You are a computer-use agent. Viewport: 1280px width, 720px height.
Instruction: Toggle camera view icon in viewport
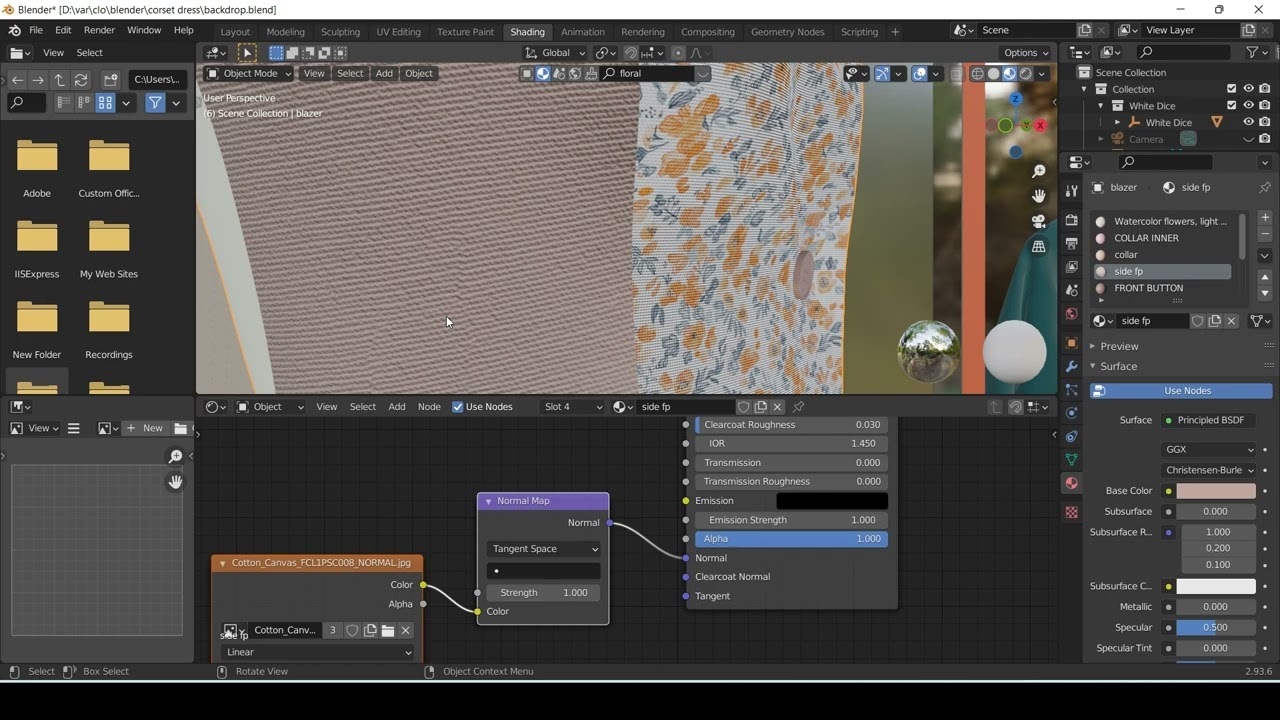click(x=1039, y=221)
